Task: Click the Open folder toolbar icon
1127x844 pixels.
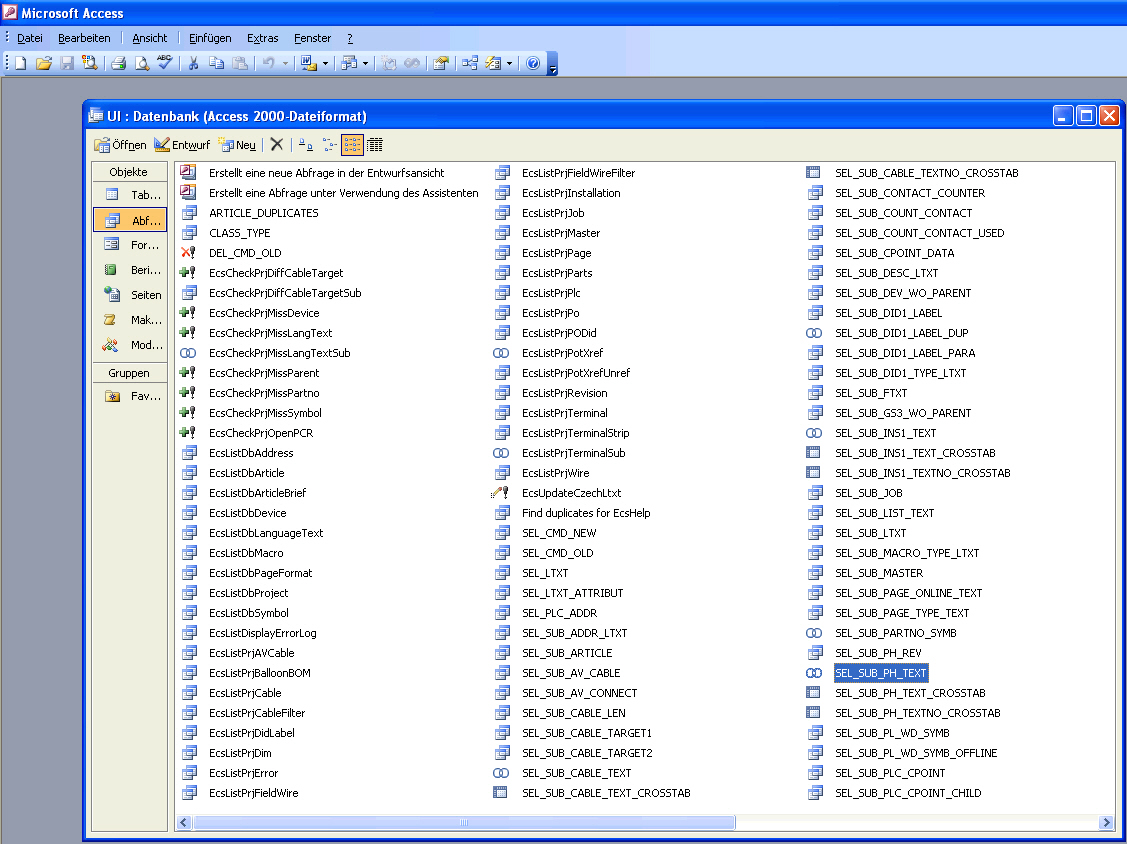Action: 43,63
